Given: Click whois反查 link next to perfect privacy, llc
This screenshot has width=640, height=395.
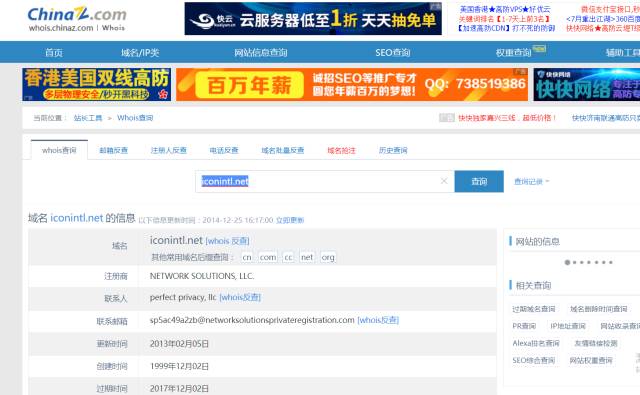Looking at the screenshot, I should (240, 297).
